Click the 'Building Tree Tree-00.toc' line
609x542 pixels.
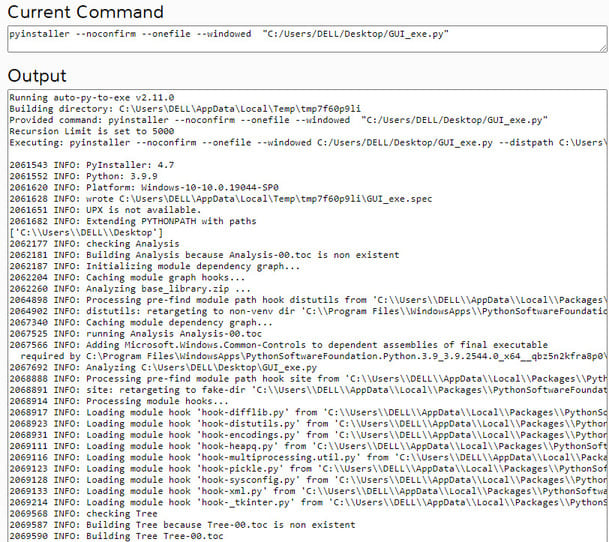(x=117, y=537)
